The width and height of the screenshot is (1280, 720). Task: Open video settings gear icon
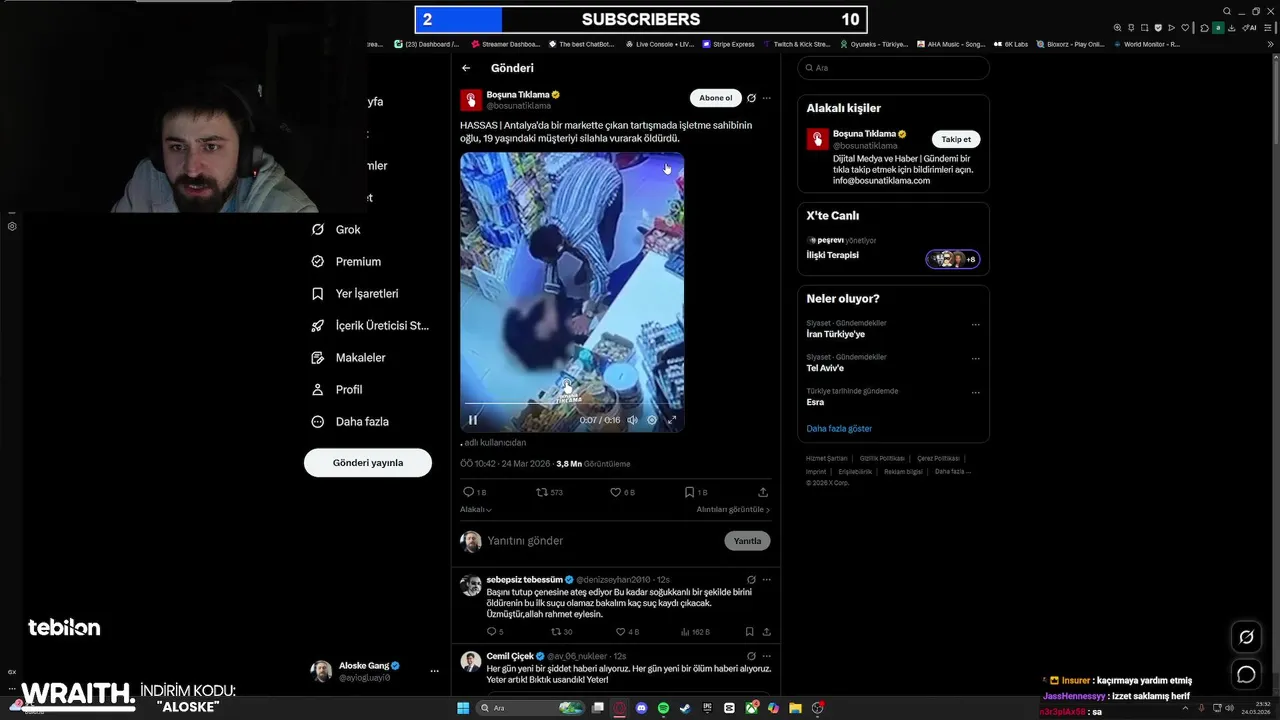(x=652, y=420)
